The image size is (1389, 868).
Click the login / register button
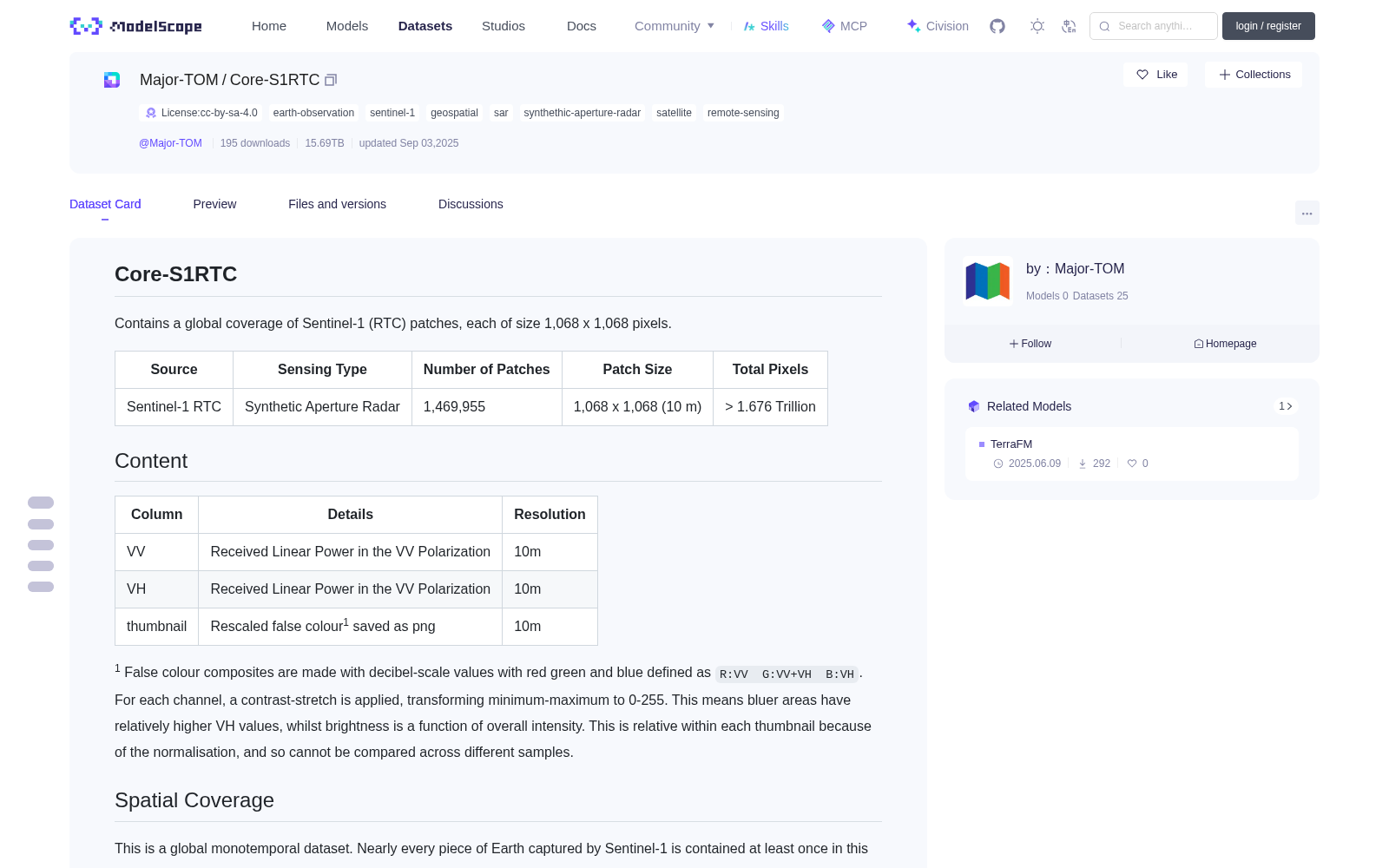tap(1268, 26)
